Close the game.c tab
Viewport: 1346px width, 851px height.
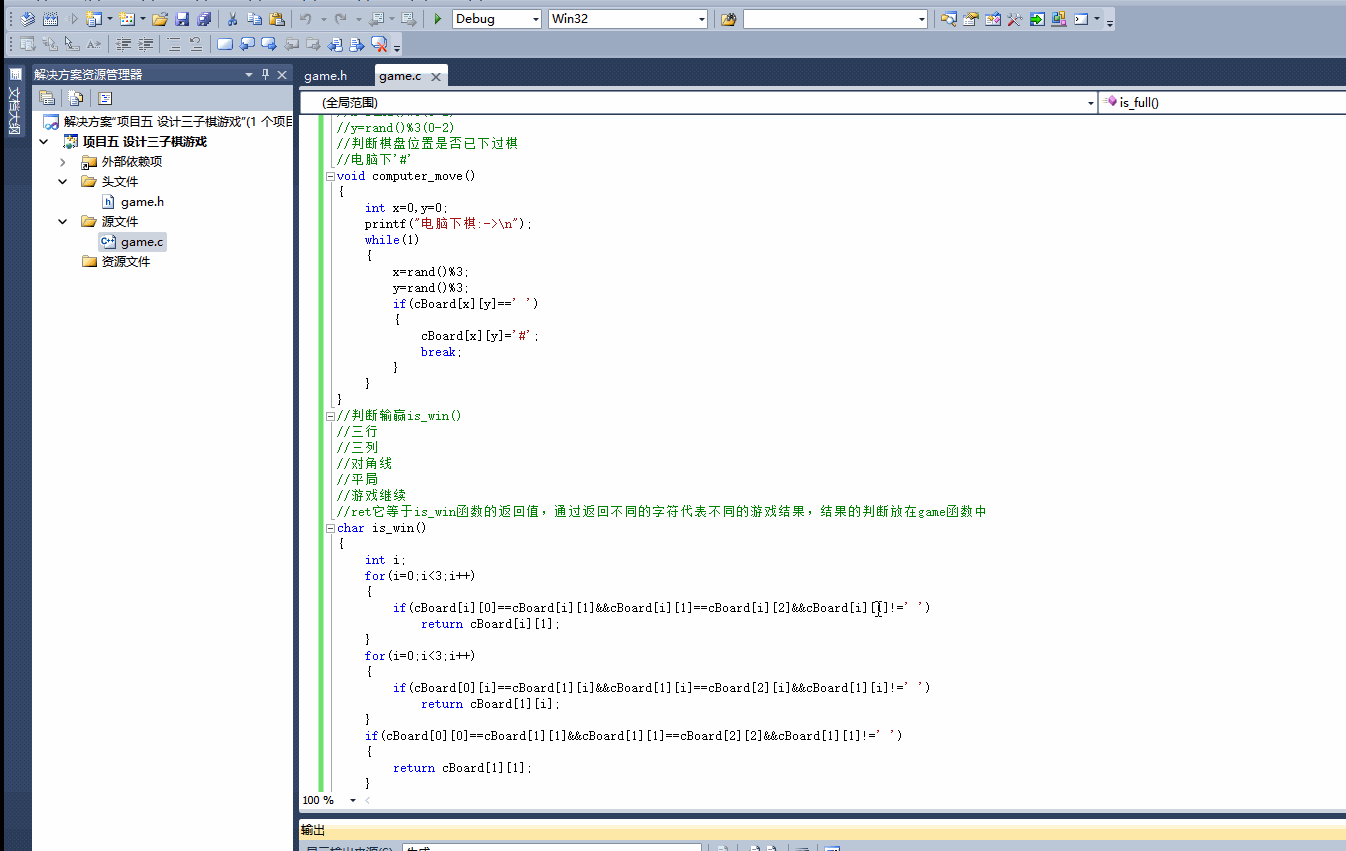pos(436,76)
